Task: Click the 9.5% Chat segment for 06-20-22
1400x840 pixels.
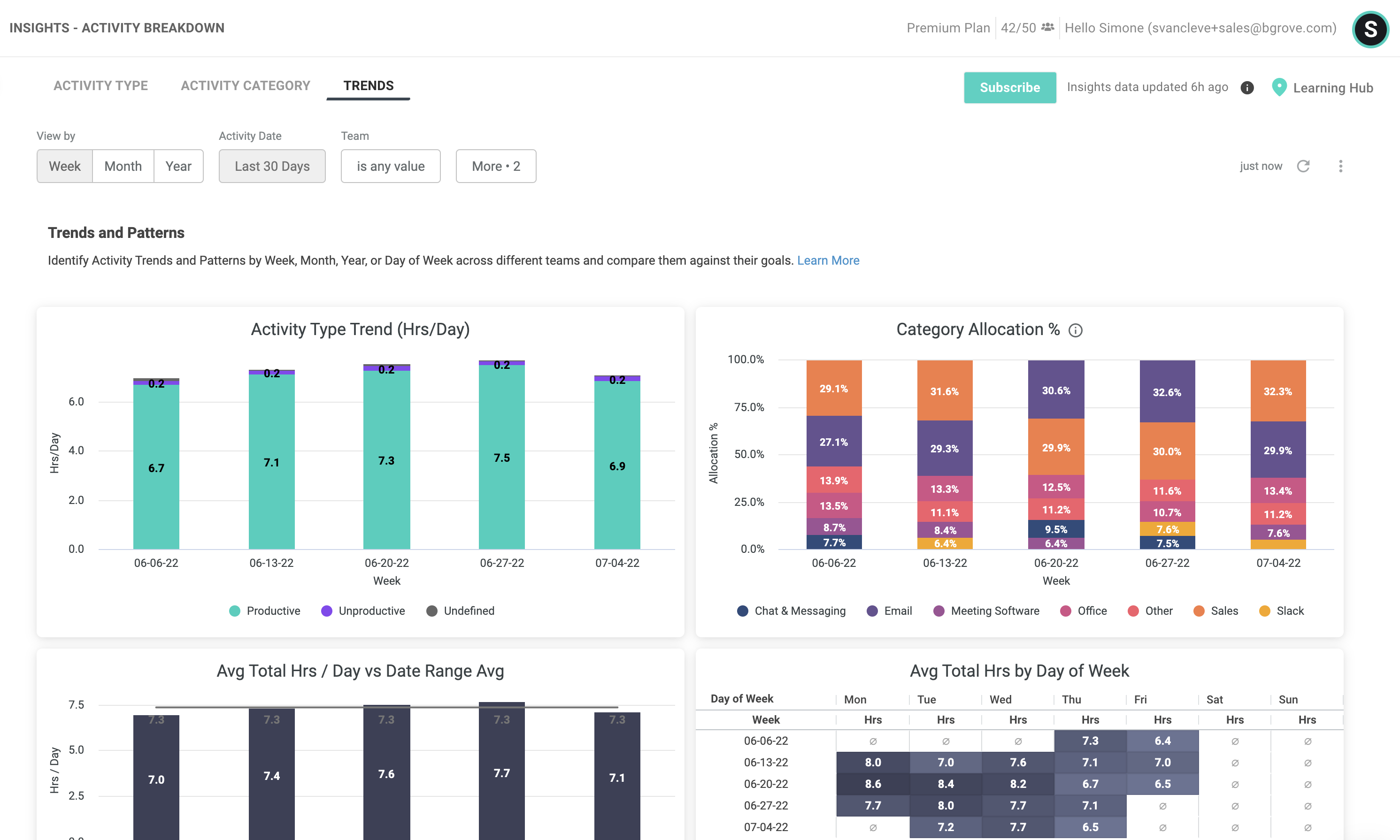Action: tap(1056, 529)
